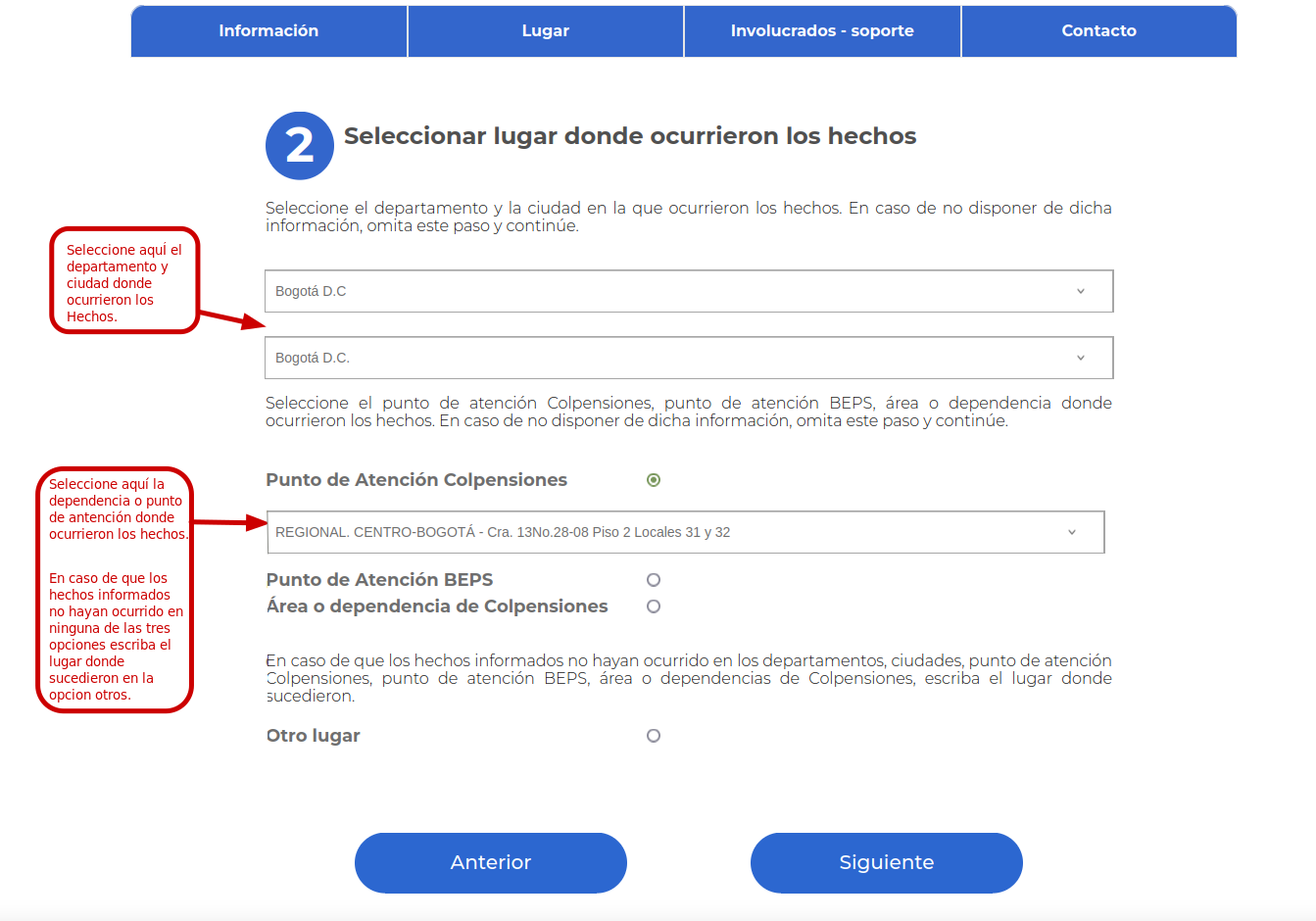Select Punto de Atención BEPS radio button
The image size is (1316, 921).
click(654, 580)
